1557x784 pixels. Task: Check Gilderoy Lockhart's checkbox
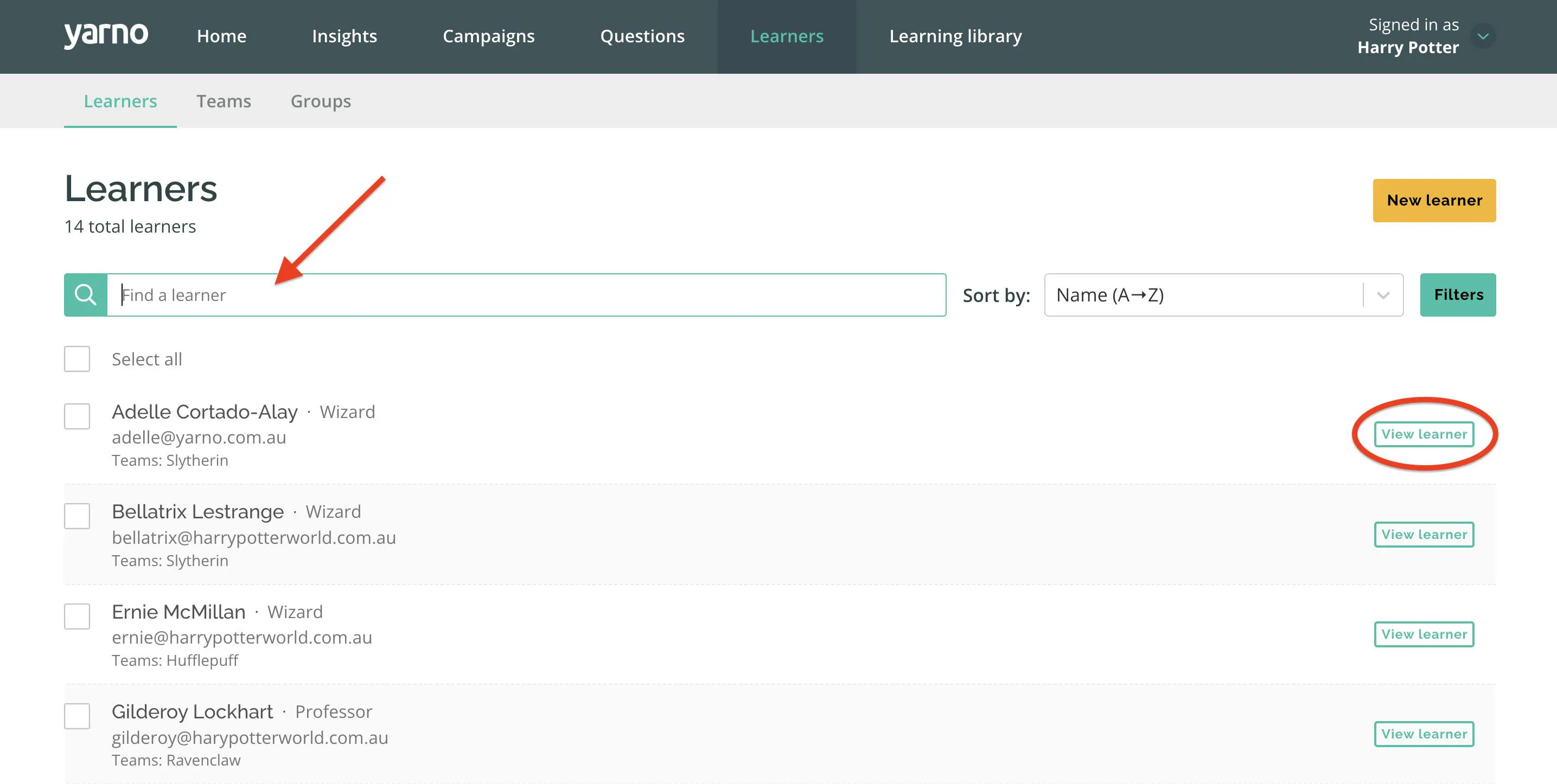coord(78,716)
